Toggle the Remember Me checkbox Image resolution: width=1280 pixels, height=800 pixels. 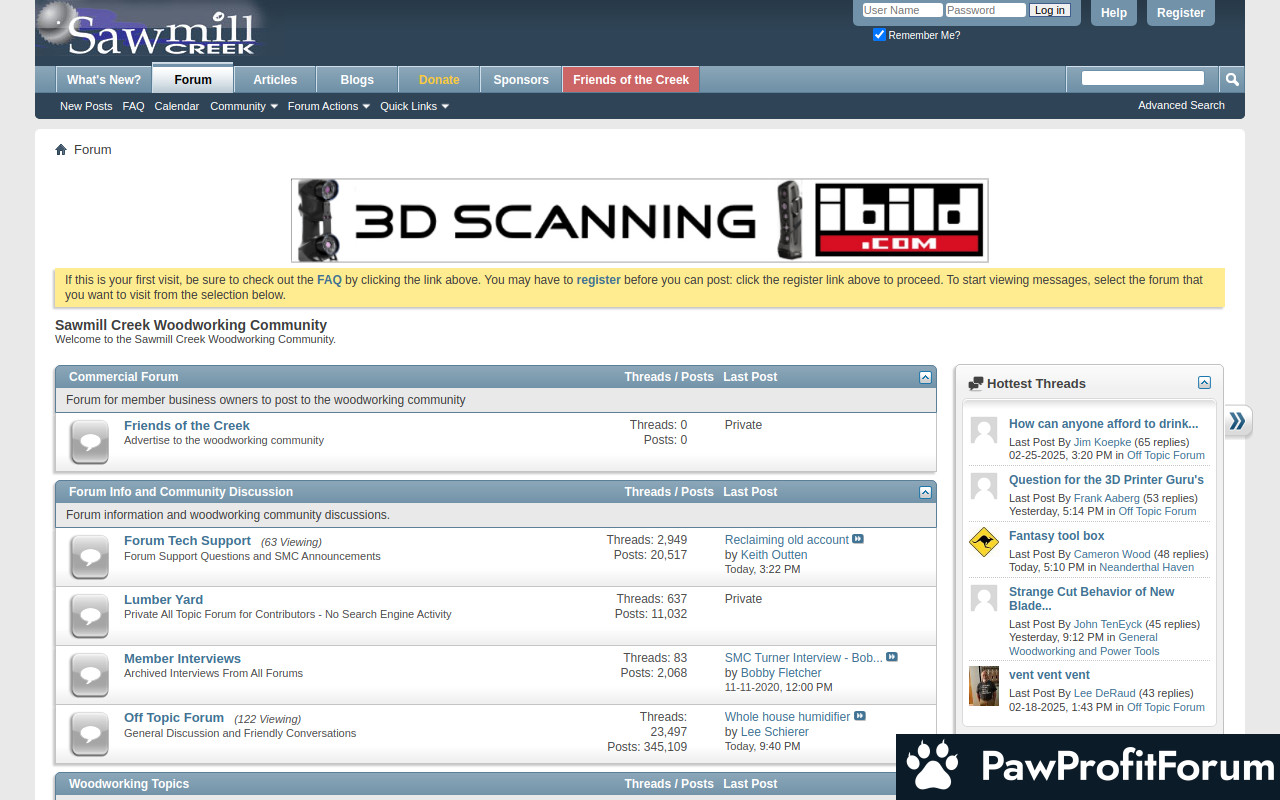click(x=880, y=35)
